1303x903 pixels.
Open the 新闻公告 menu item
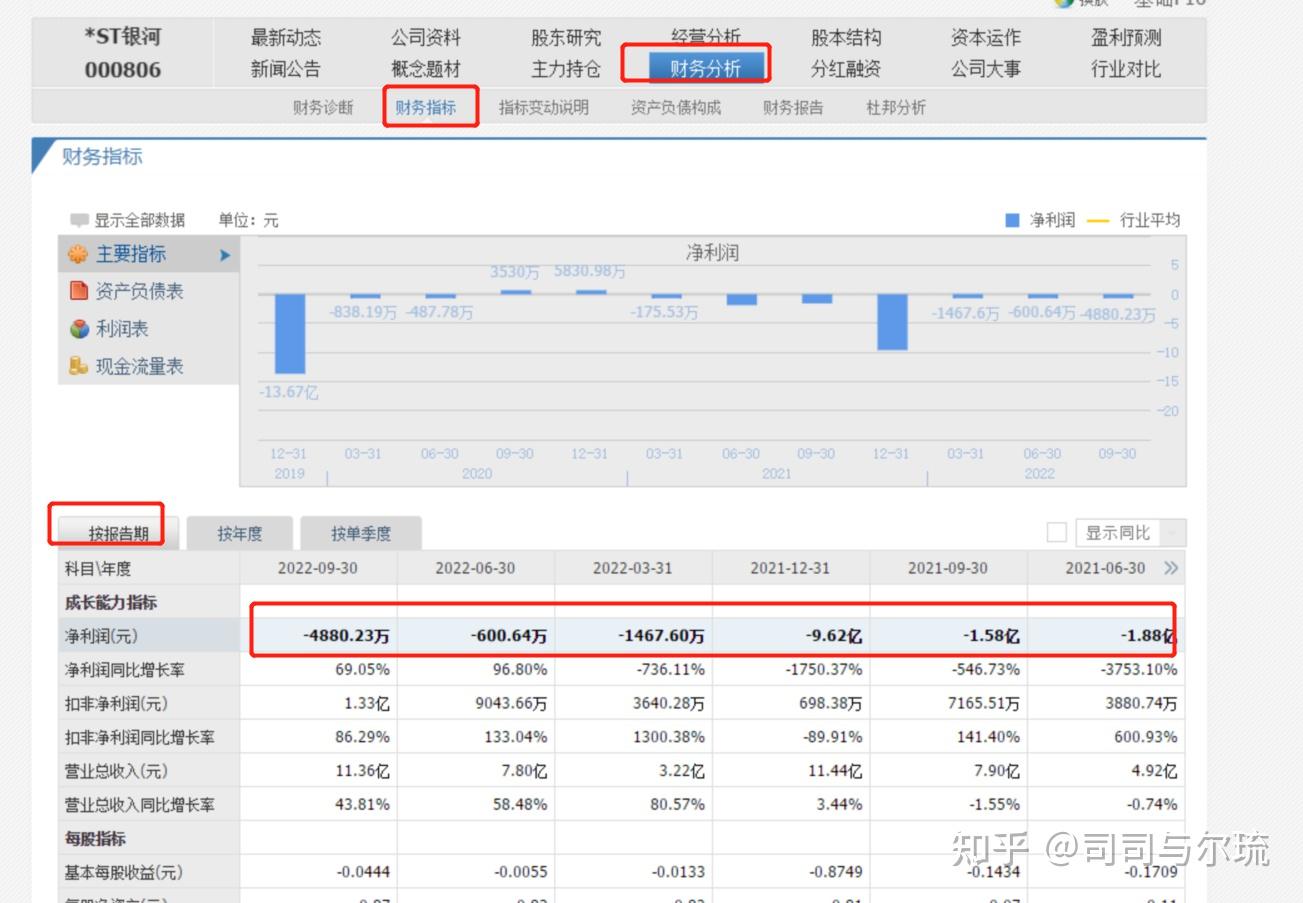286,69
